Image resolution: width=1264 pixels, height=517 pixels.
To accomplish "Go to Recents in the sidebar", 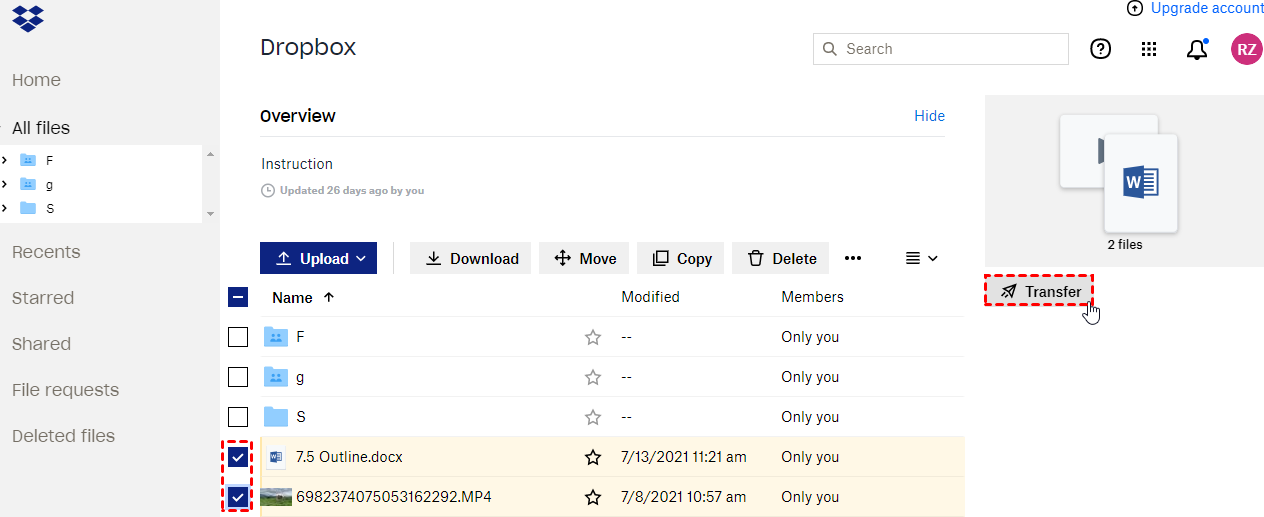I will pos(46,252).
